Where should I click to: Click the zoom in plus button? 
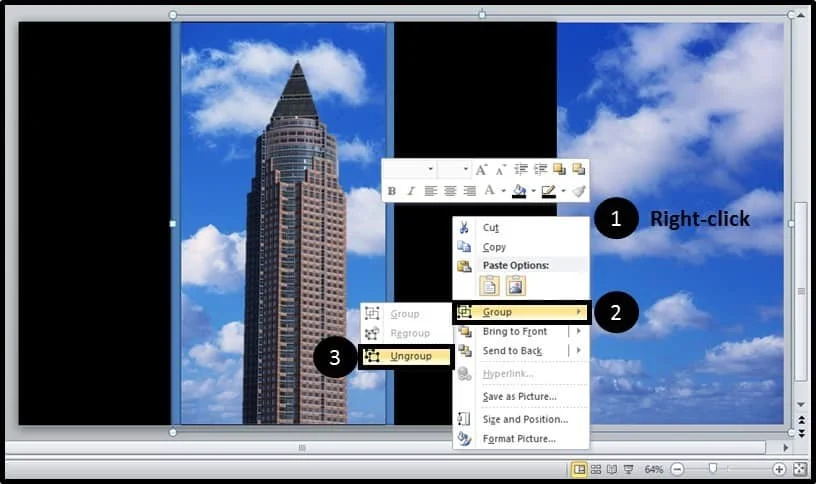[779, 469]
